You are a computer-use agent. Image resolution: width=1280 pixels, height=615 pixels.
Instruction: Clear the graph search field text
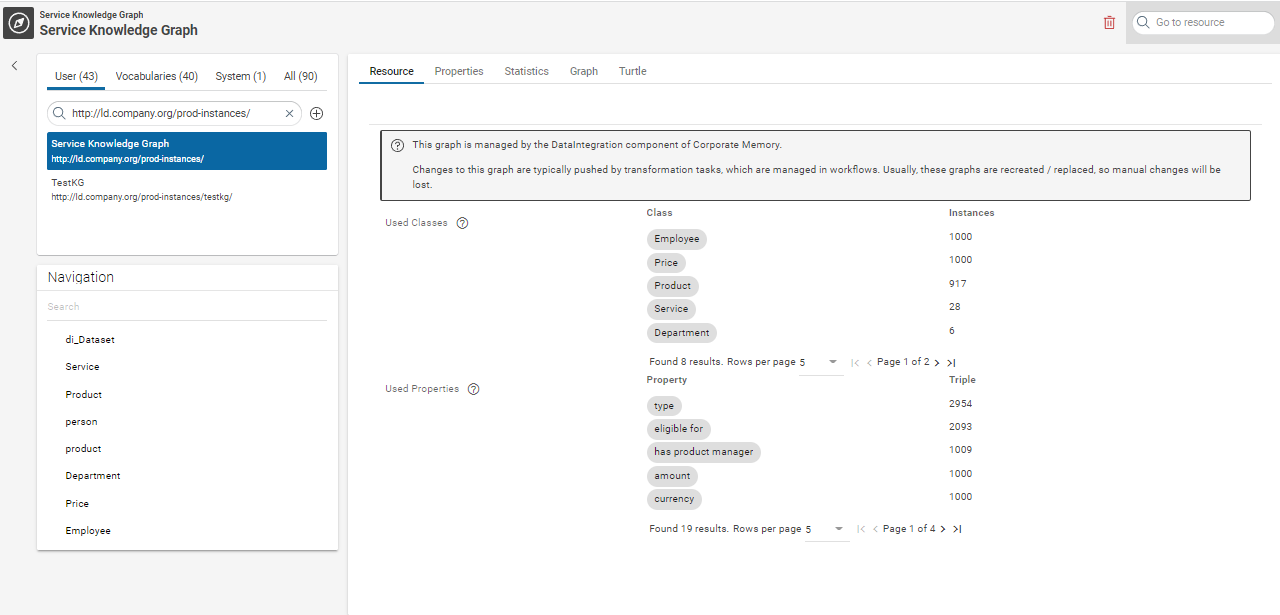click(290, 114)
